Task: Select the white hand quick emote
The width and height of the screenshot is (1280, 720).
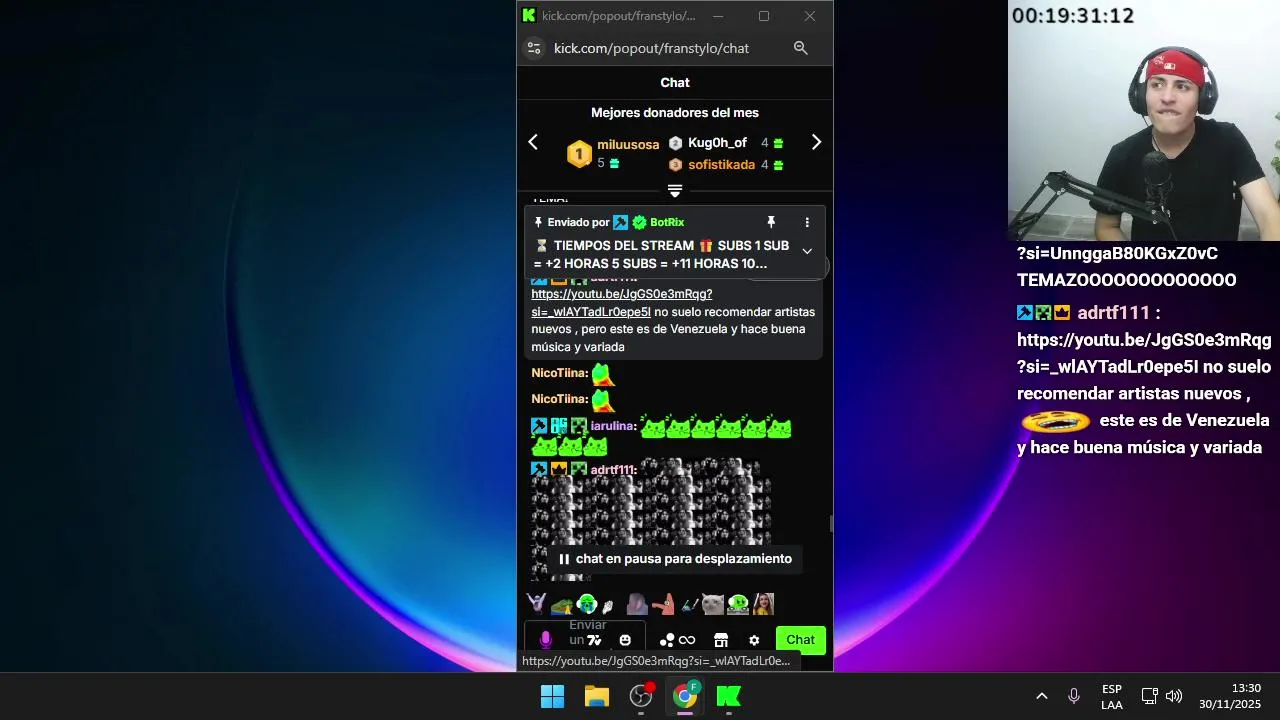Action: 608,606
